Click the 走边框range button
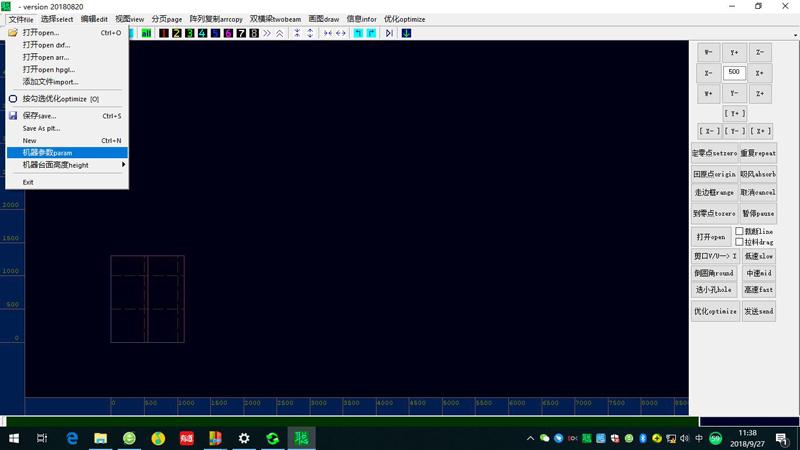Screen dimensions: 800x450 714,193
